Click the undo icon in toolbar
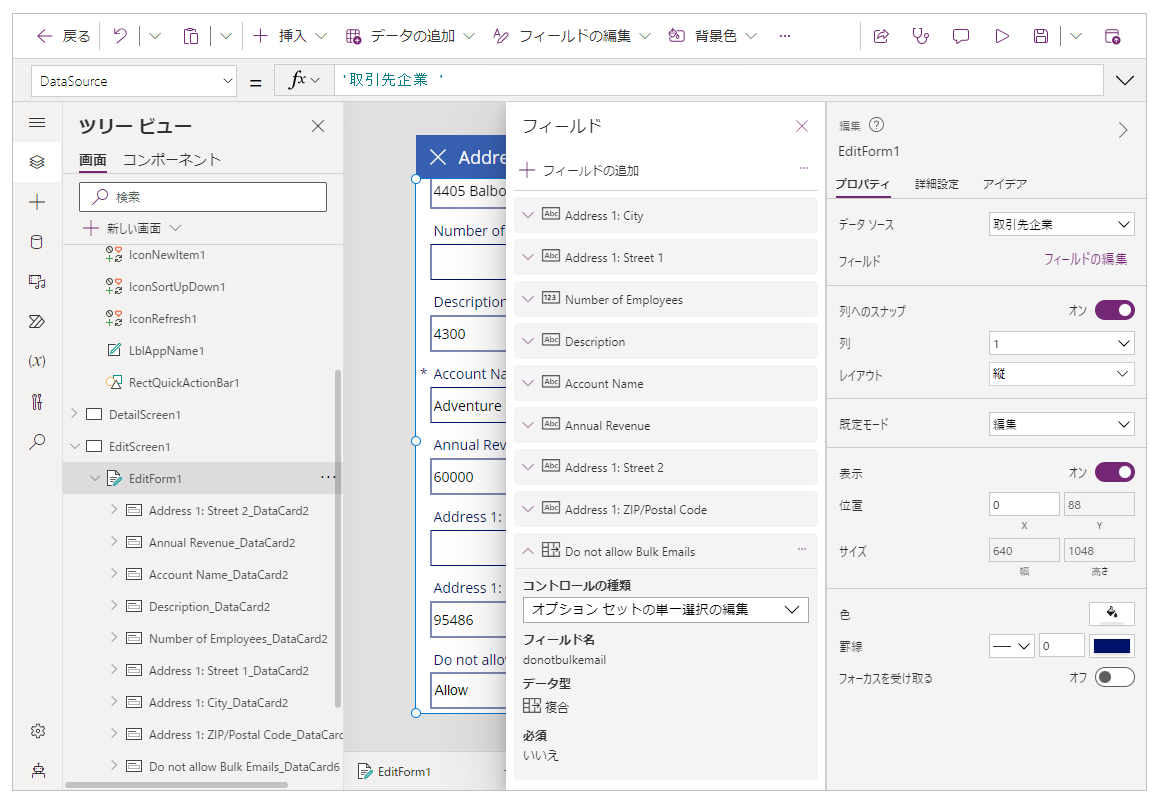The height and width of the screenshot is (805, 1160). pyautogui.click(x=120, y=36)
